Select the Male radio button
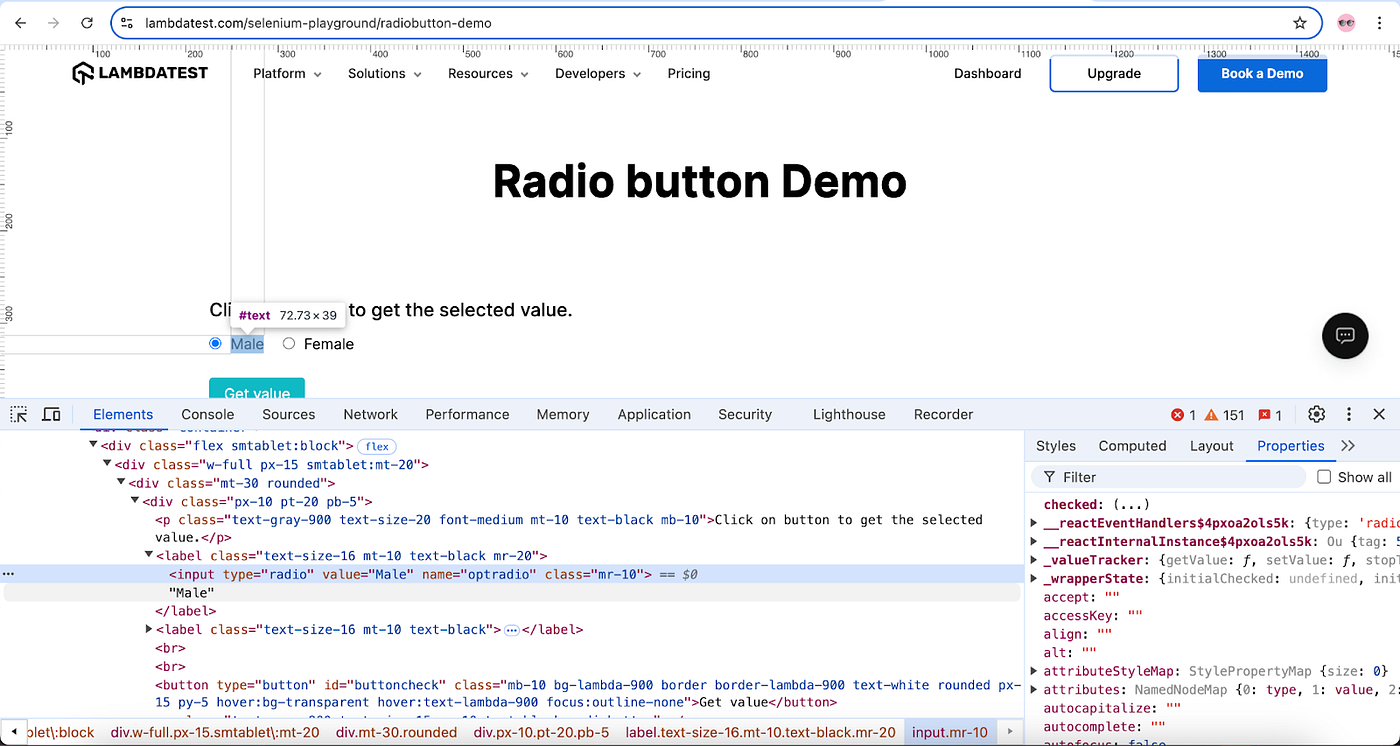The image size is (1400, 746). click(215, 343)
